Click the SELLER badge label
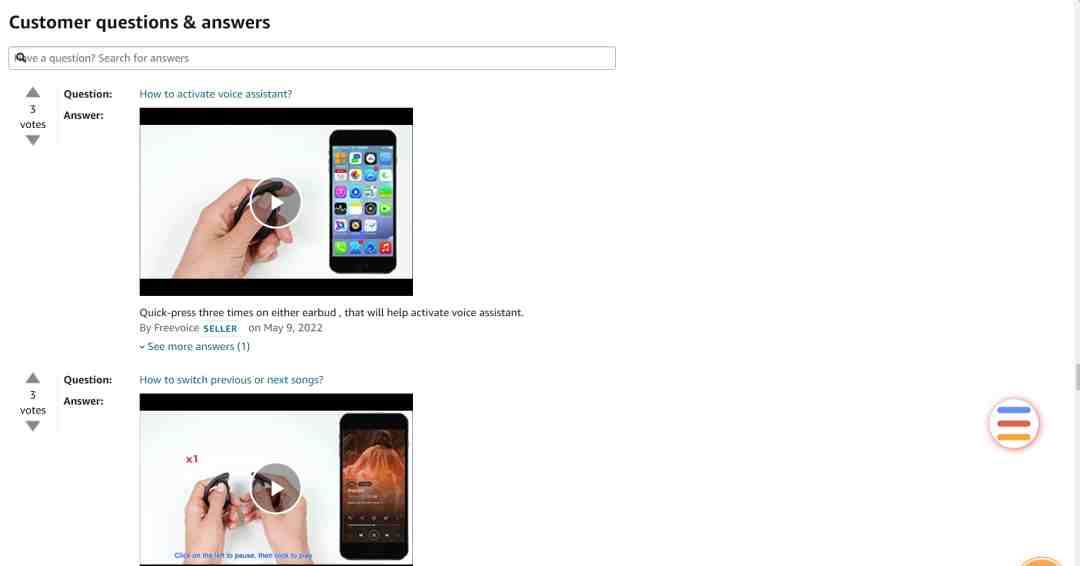Screen dimensions: 1080x566 pos(220,328)
